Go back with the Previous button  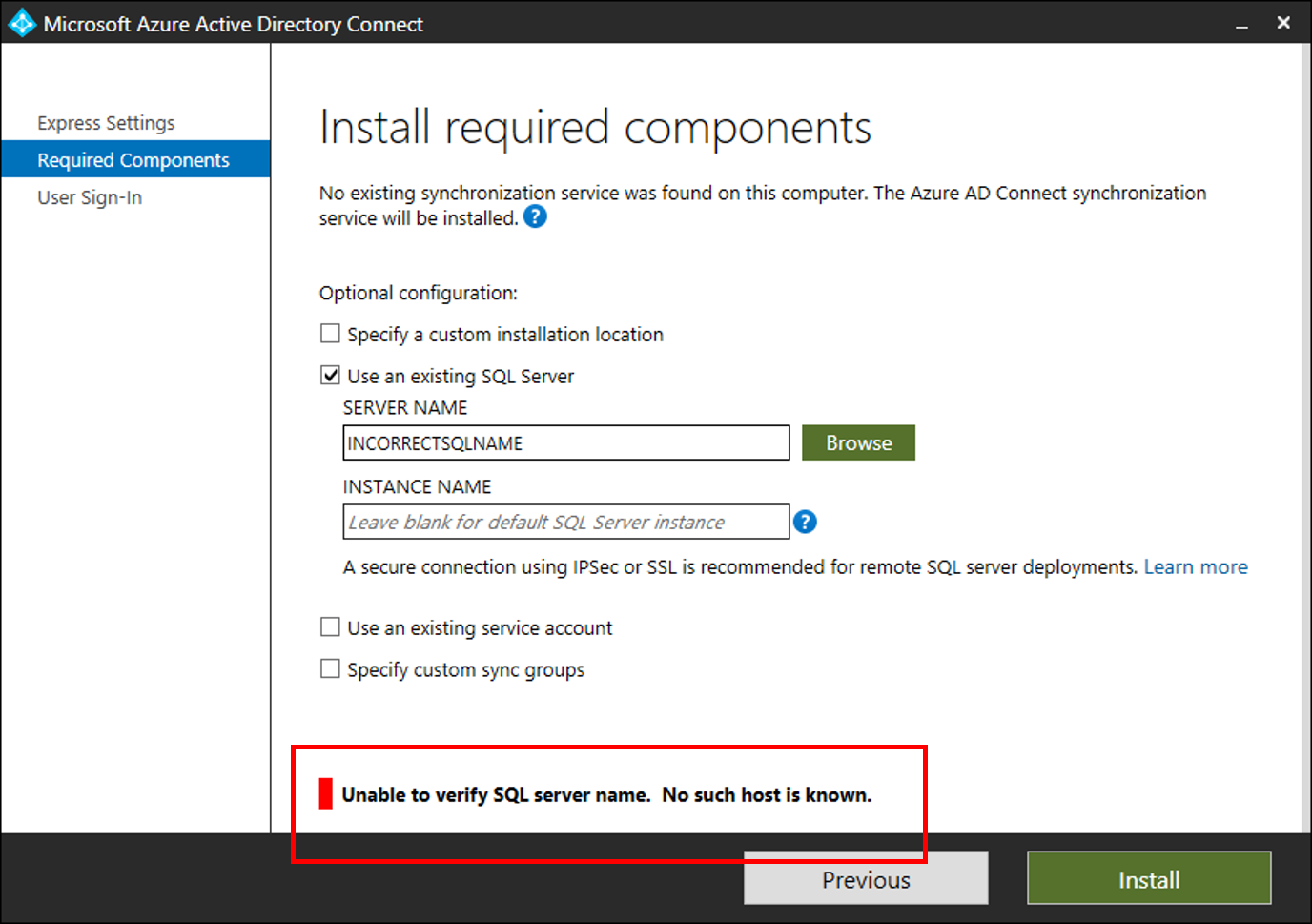[865, 878]
